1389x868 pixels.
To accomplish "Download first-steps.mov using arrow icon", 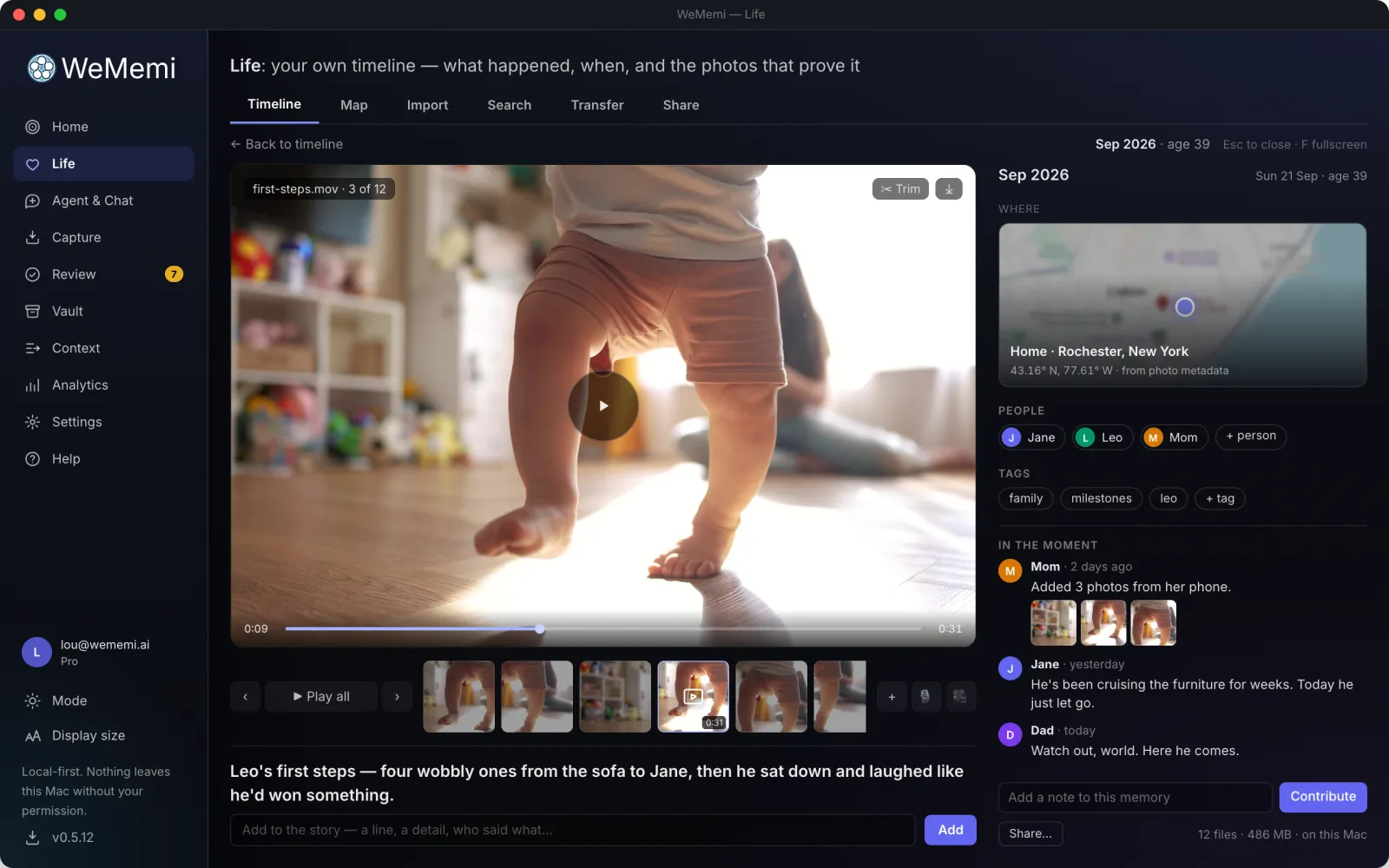I will pos(949,189).
